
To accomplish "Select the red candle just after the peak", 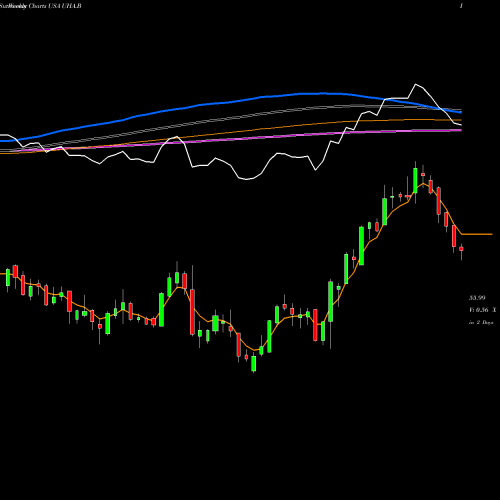I will (x=423, y=174).
